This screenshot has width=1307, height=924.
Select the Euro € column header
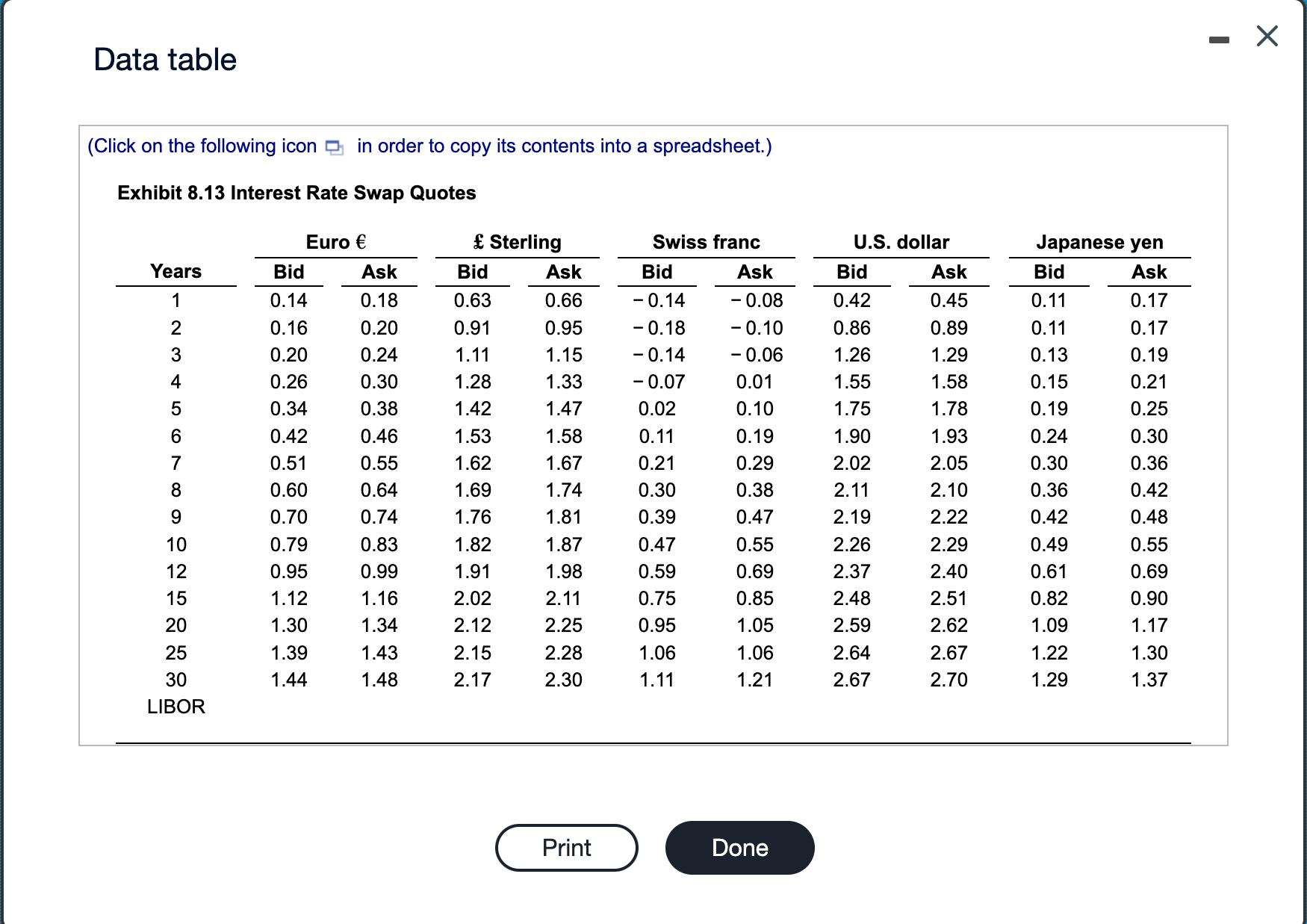pyautogui.click(x=335, y=242)
